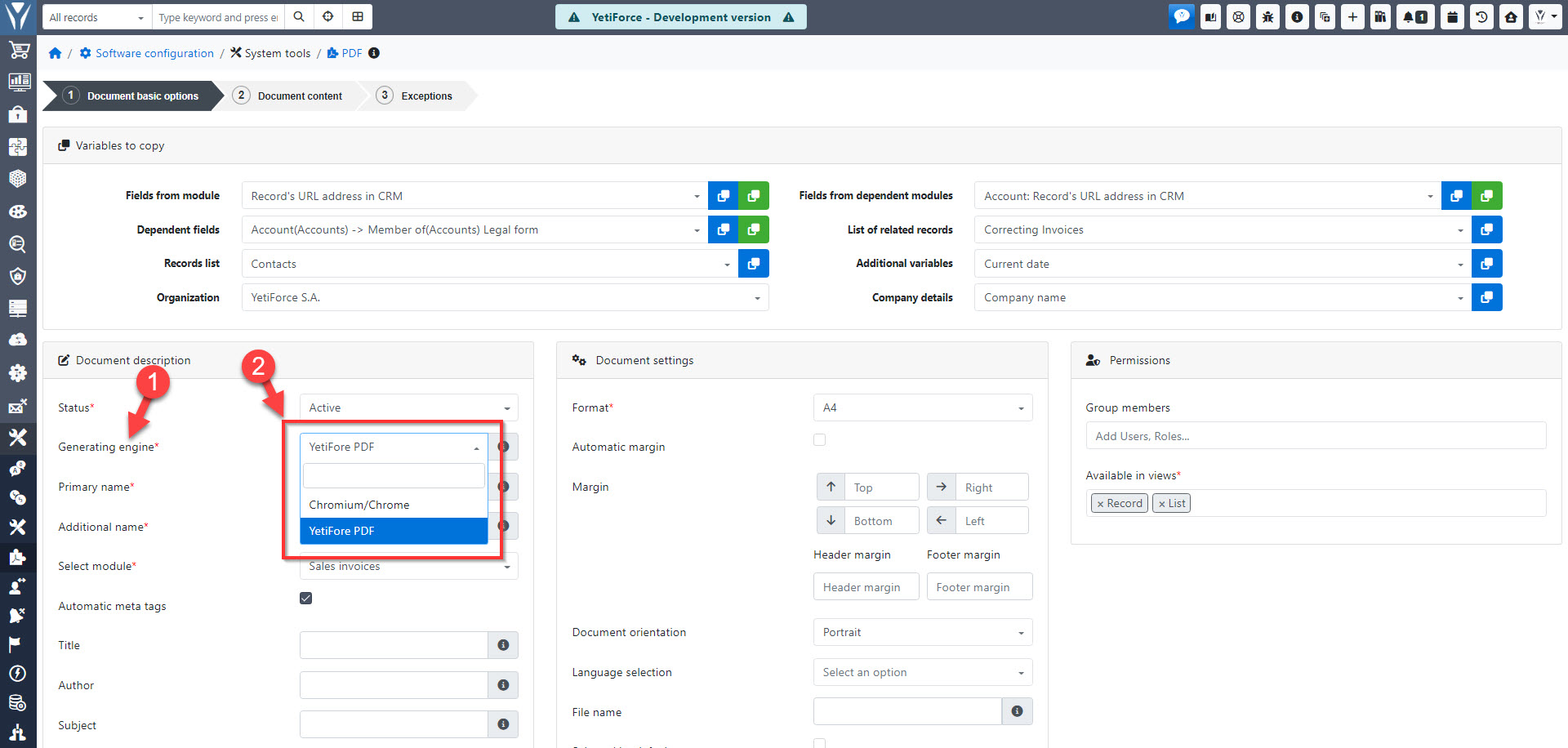Click the home user icon in header
Viewport: 1568px width, 748px height.
1511,17
